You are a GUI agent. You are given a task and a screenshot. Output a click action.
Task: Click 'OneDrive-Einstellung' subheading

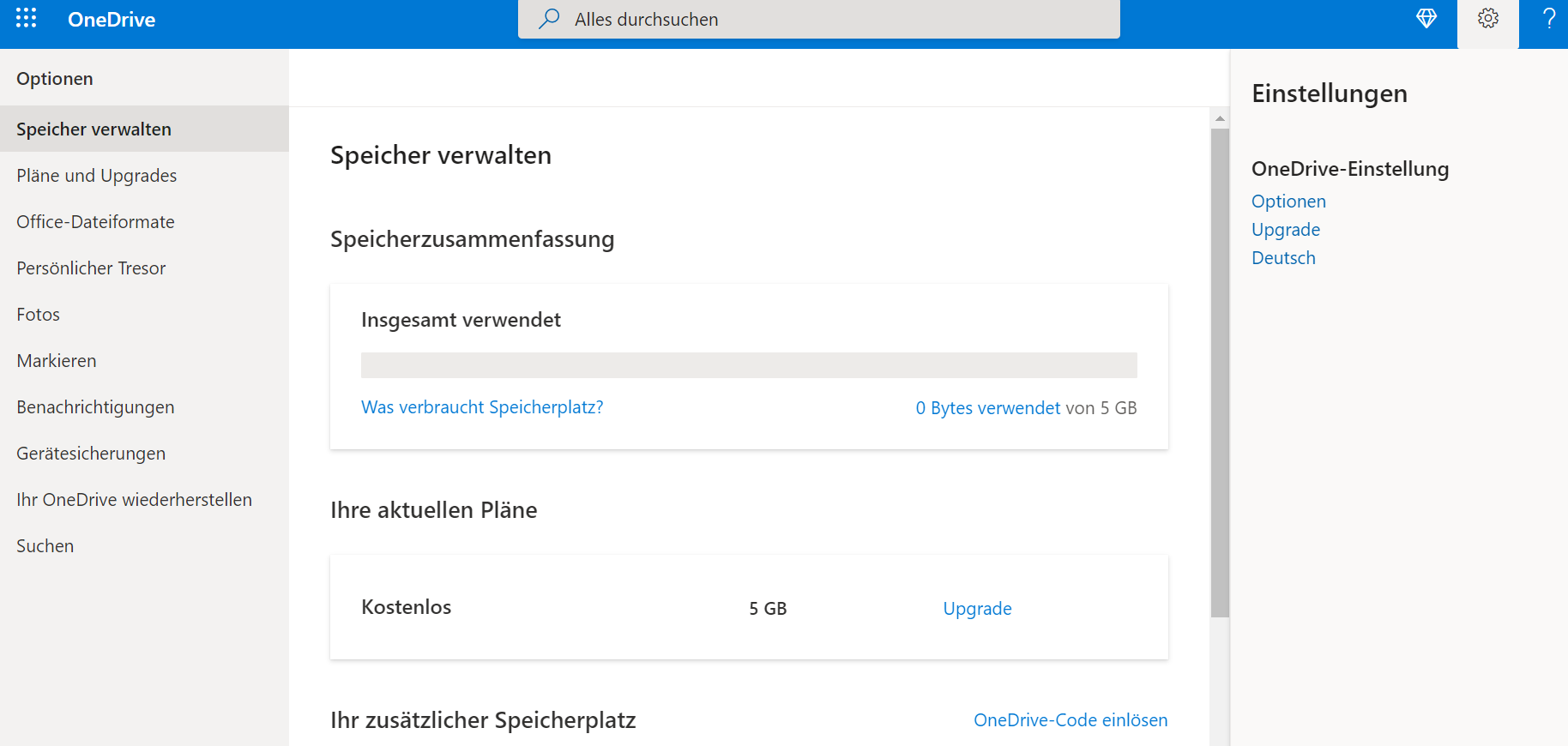(1350, 169)
